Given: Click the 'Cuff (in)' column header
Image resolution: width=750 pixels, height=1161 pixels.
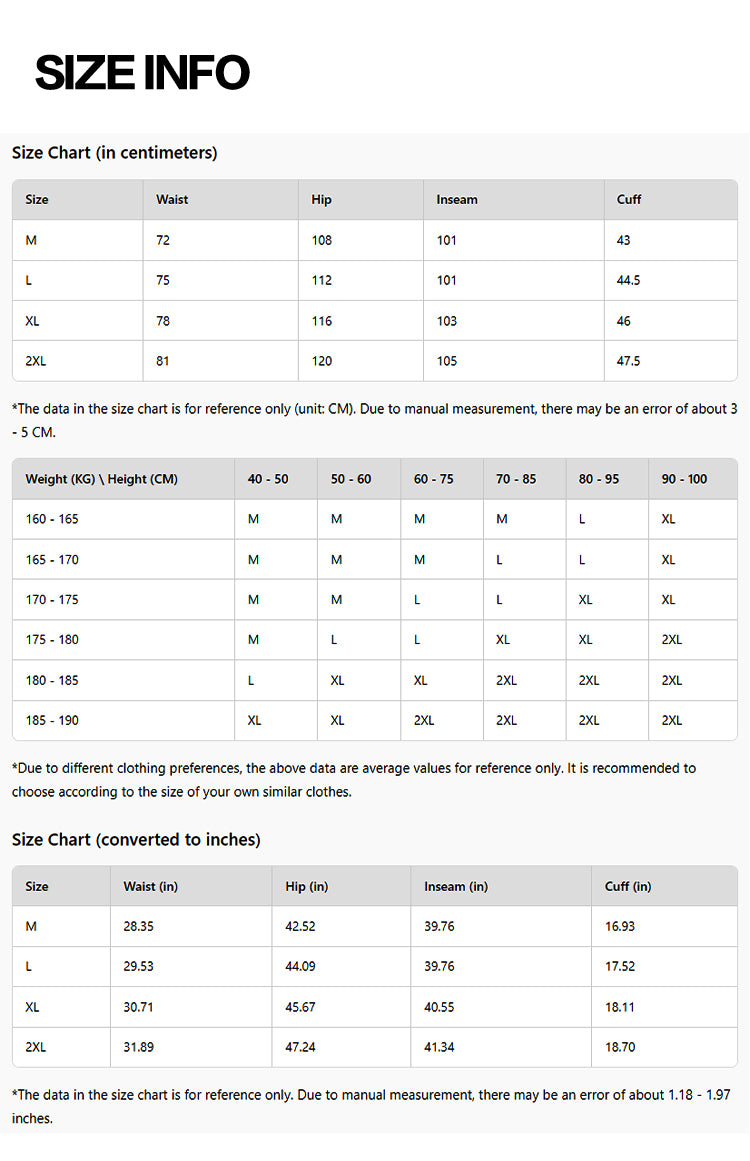Looking at the screenshot, I should coord(628,886).
